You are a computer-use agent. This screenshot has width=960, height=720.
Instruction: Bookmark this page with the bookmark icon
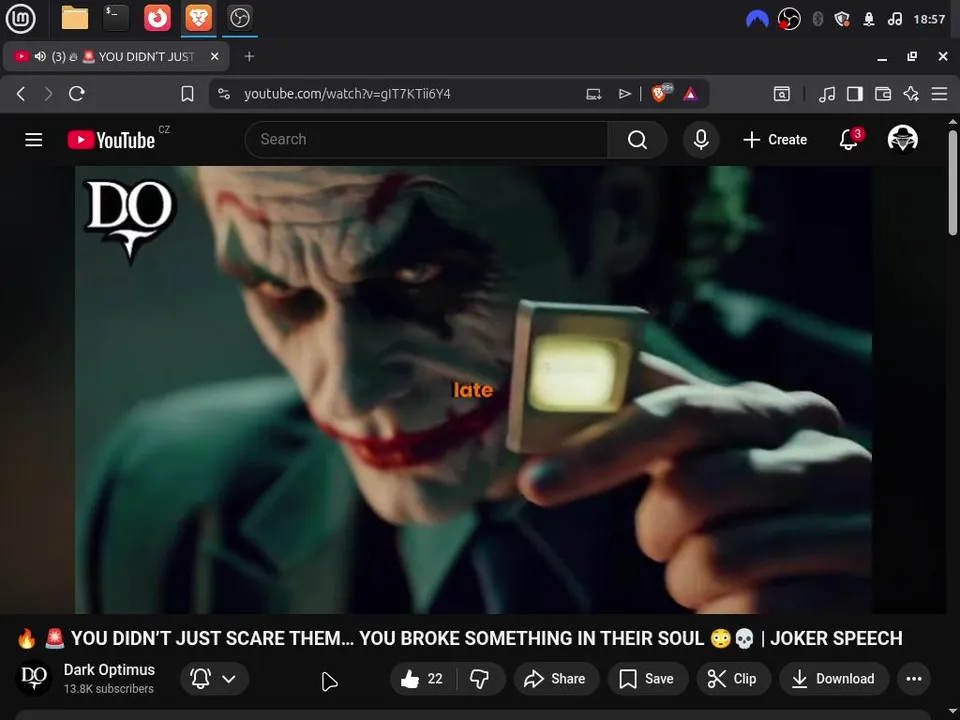tap(187, 94)
